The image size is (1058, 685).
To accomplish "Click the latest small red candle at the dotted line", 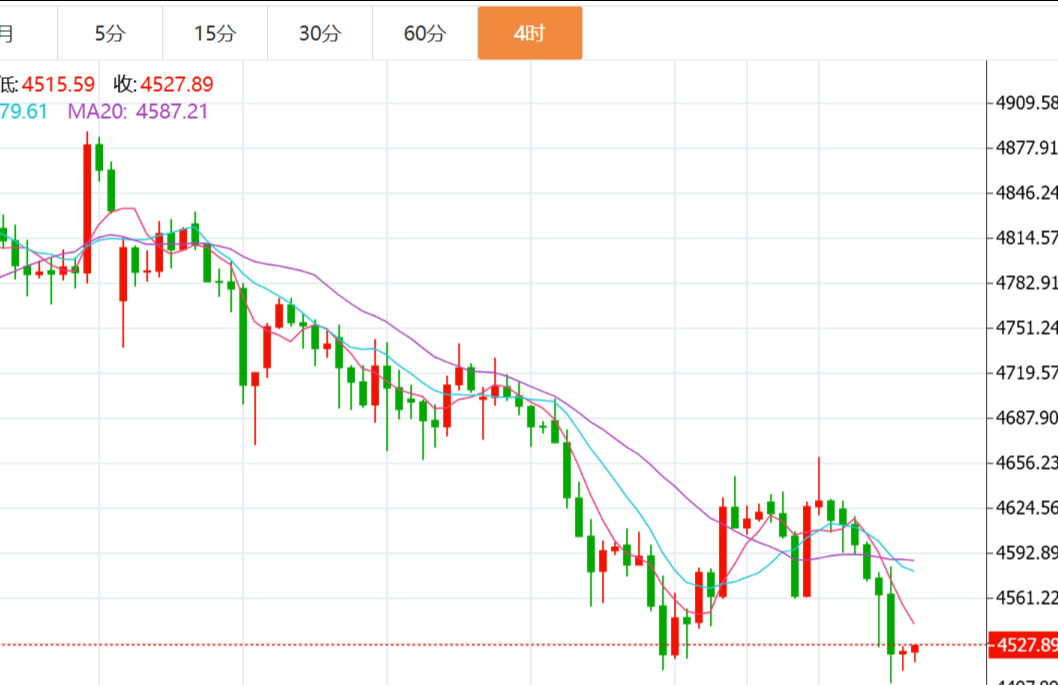I will (x=915, y=650).
